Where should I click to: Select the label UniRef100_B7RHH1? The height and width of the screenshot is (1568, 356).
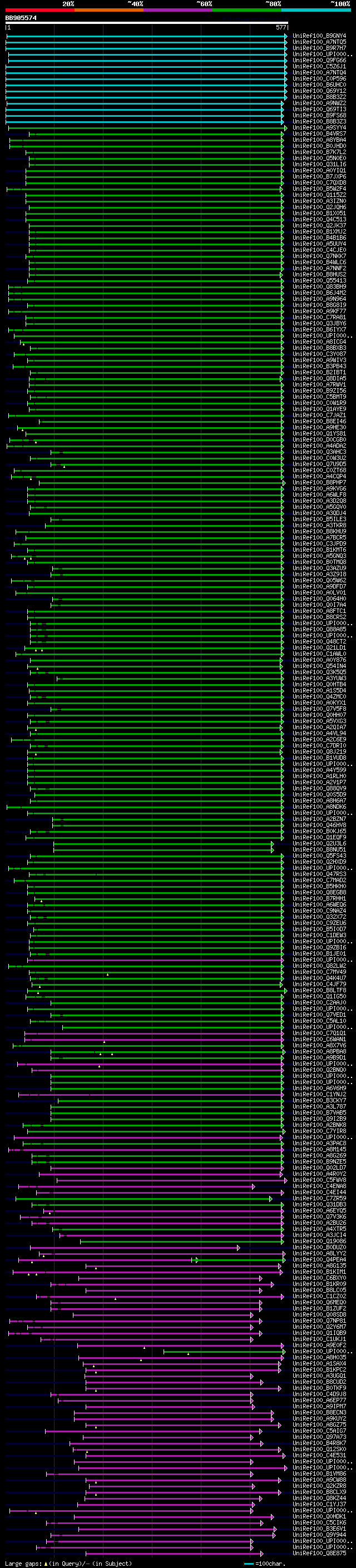pos(319,898)
